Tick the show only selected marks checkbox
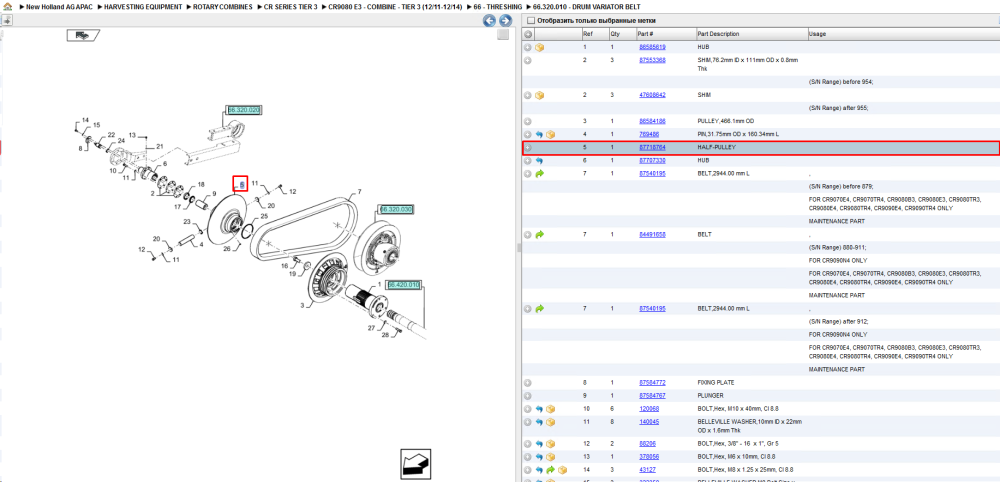1000x482 pixels. pyautogui.click(x=530, y=20)
